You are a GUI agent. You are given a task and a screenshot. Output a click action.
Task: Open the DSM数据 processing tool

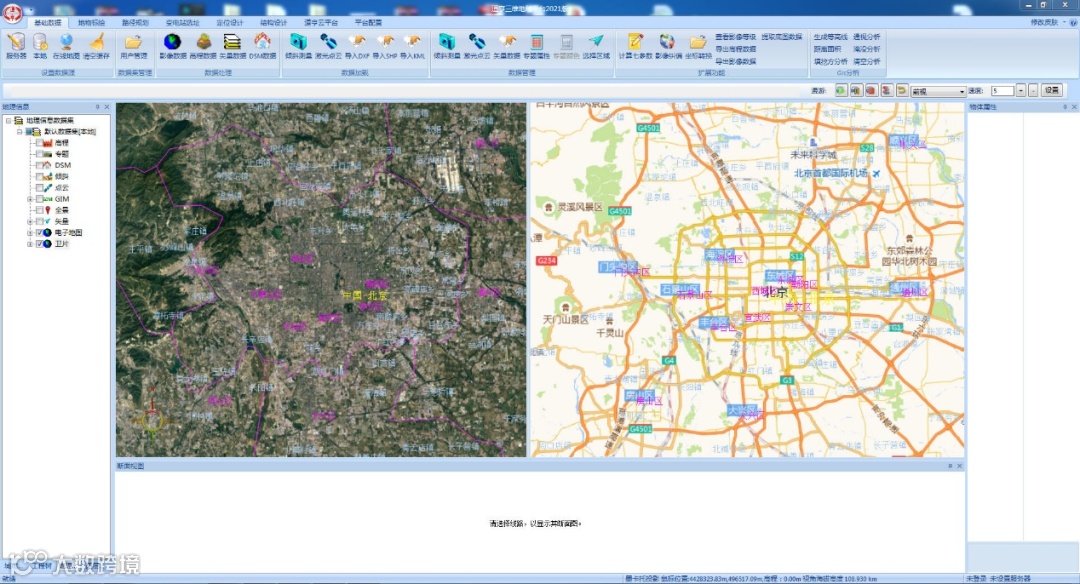(262, 46)
